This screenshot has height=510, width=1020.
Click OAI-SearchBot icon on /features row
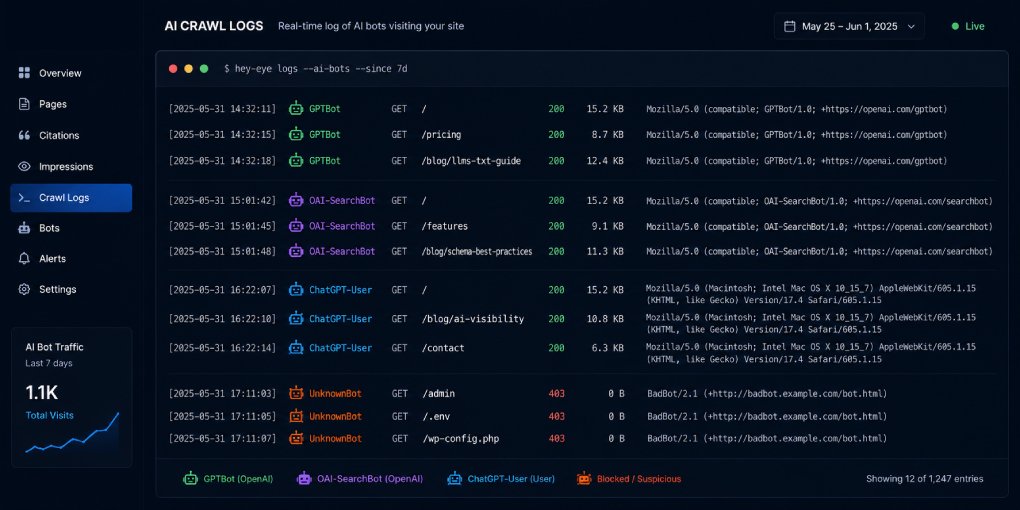296,226
